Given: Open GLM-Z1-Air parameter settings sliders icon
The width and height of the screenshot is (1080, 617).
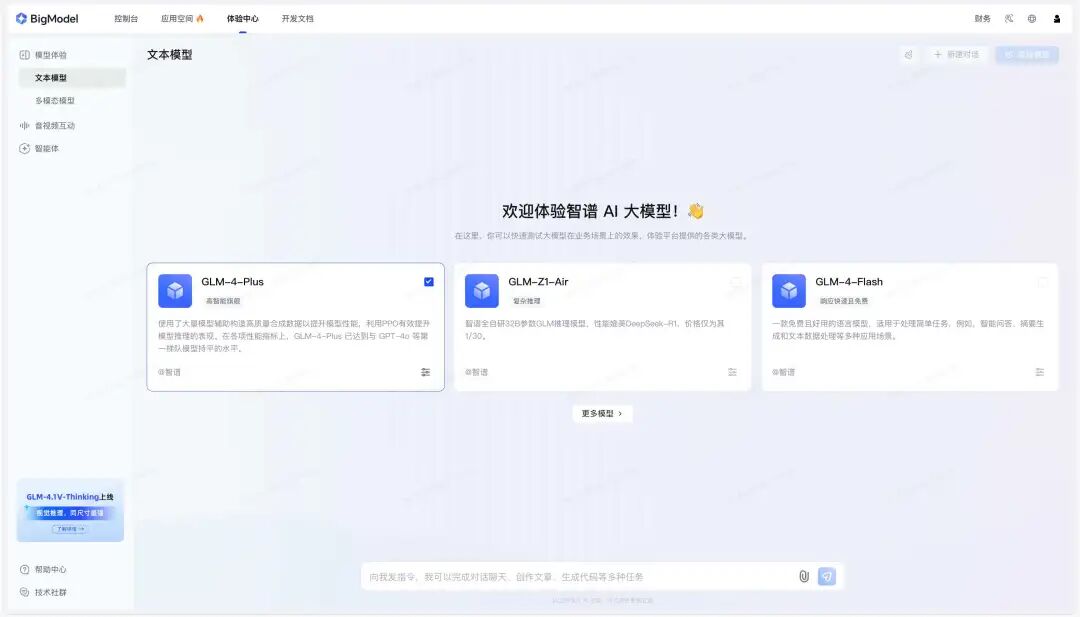Looking at the screenshot, I should (x=732, y=372).
